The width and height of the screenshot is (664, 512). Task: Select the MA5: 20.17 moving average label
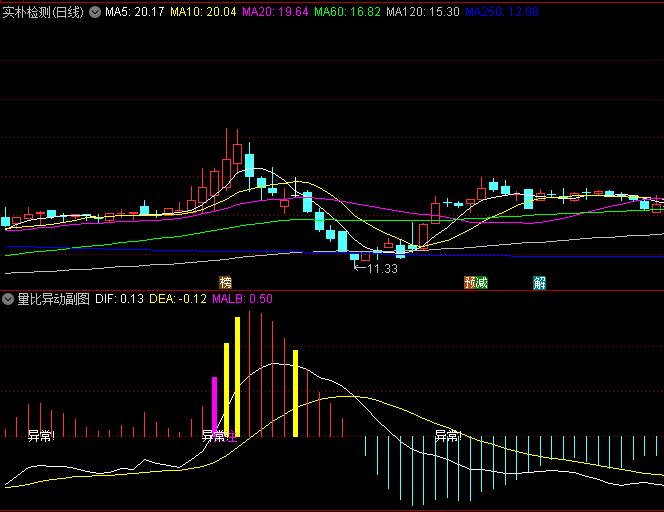[135, 12]
